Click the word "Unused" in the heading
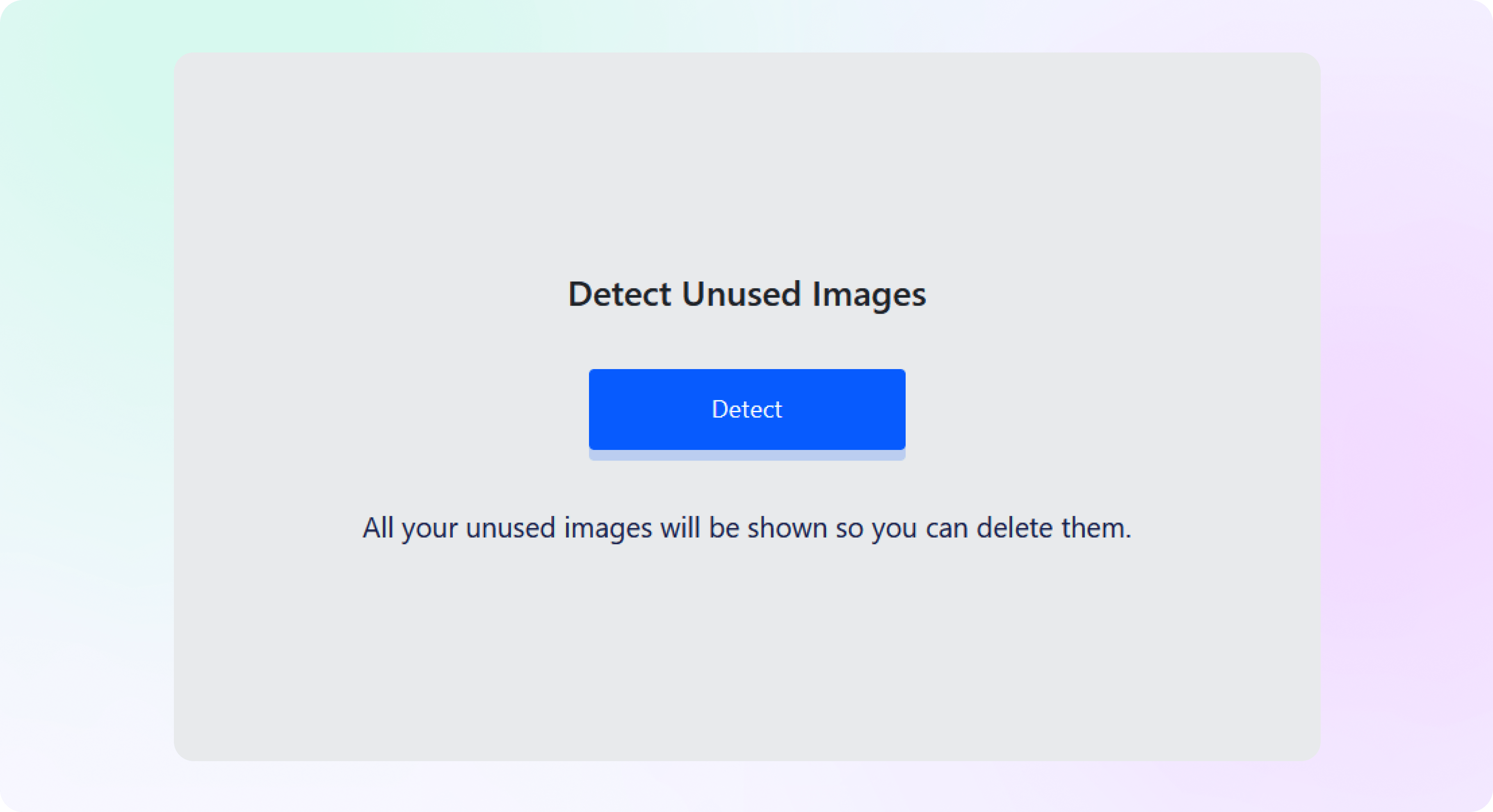 point(741,294)
